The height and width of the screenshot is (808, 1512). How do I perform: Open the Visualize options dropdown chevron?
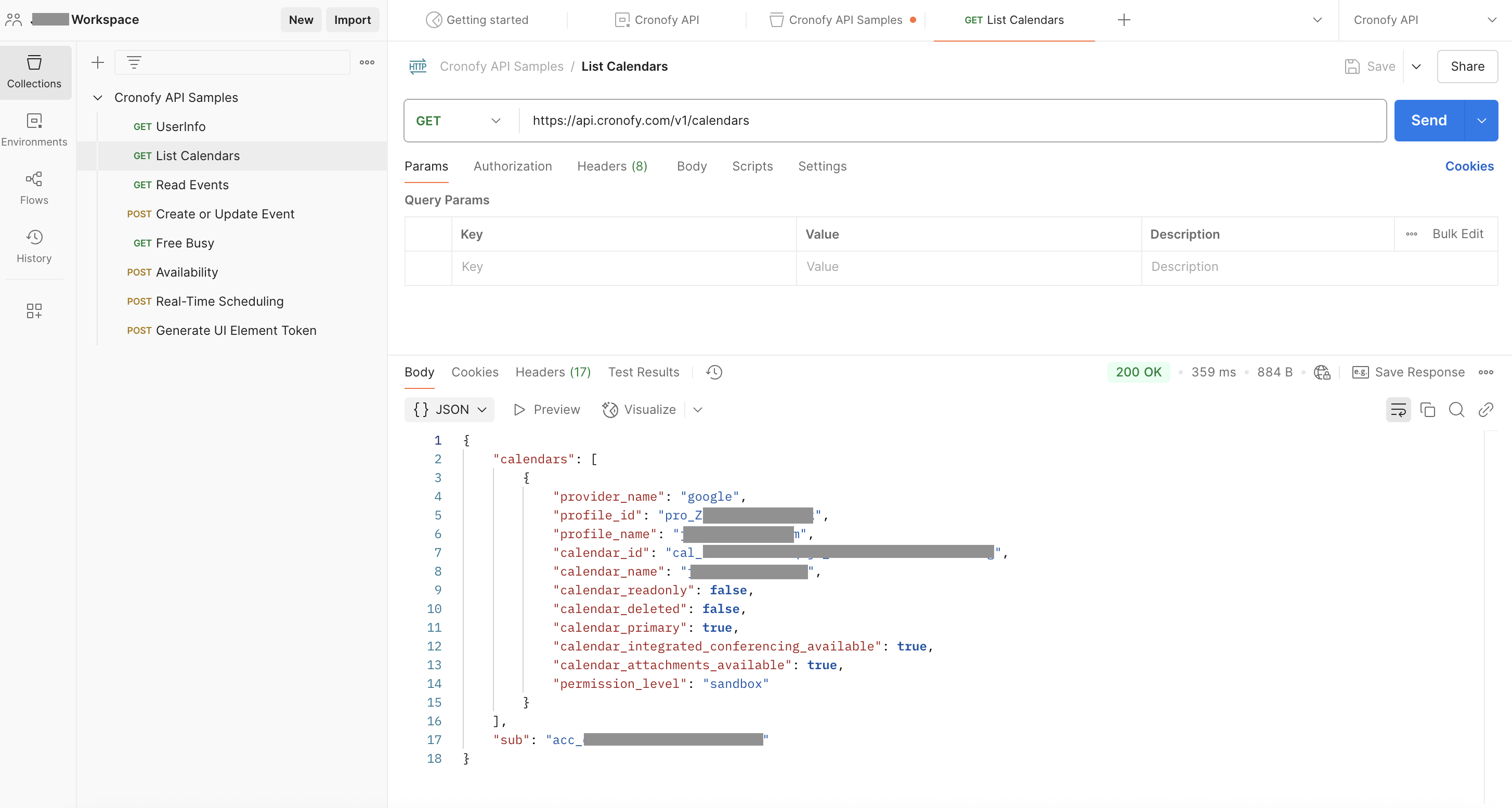tap(698, 410)
